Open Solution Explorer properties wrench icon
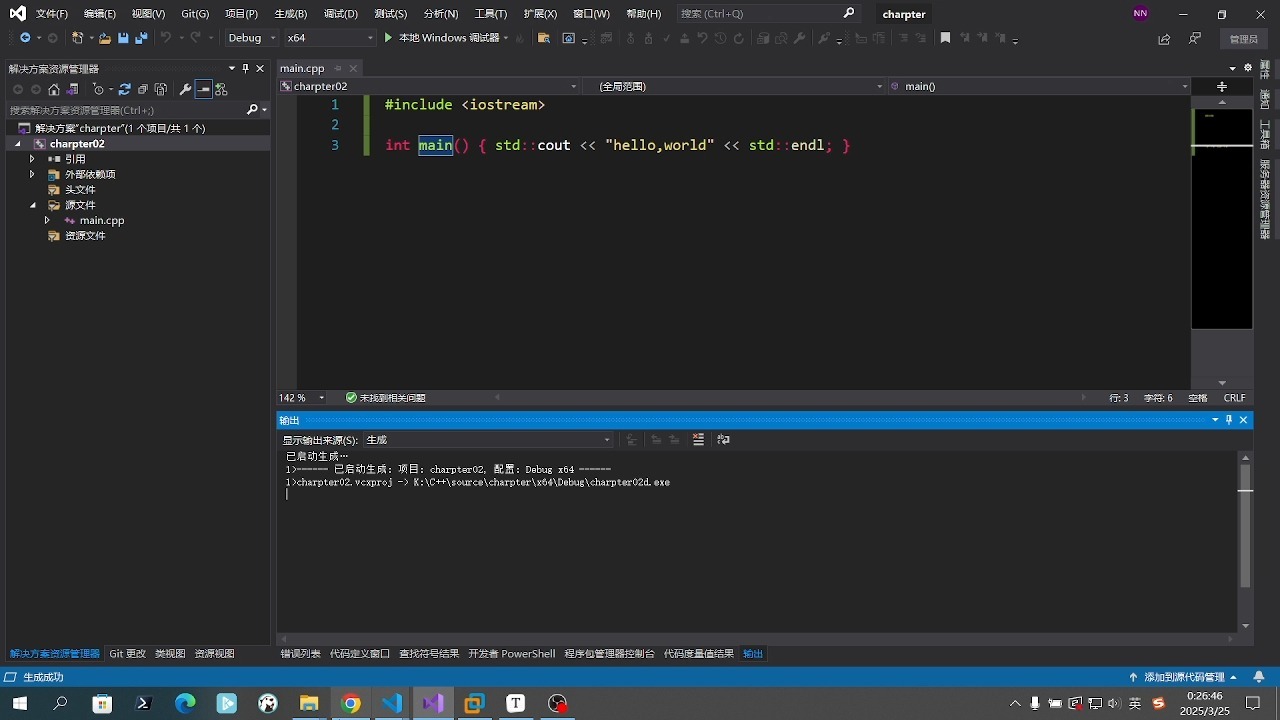The image size is (1280, 720). pyautogui.click(x=185, y=89)
